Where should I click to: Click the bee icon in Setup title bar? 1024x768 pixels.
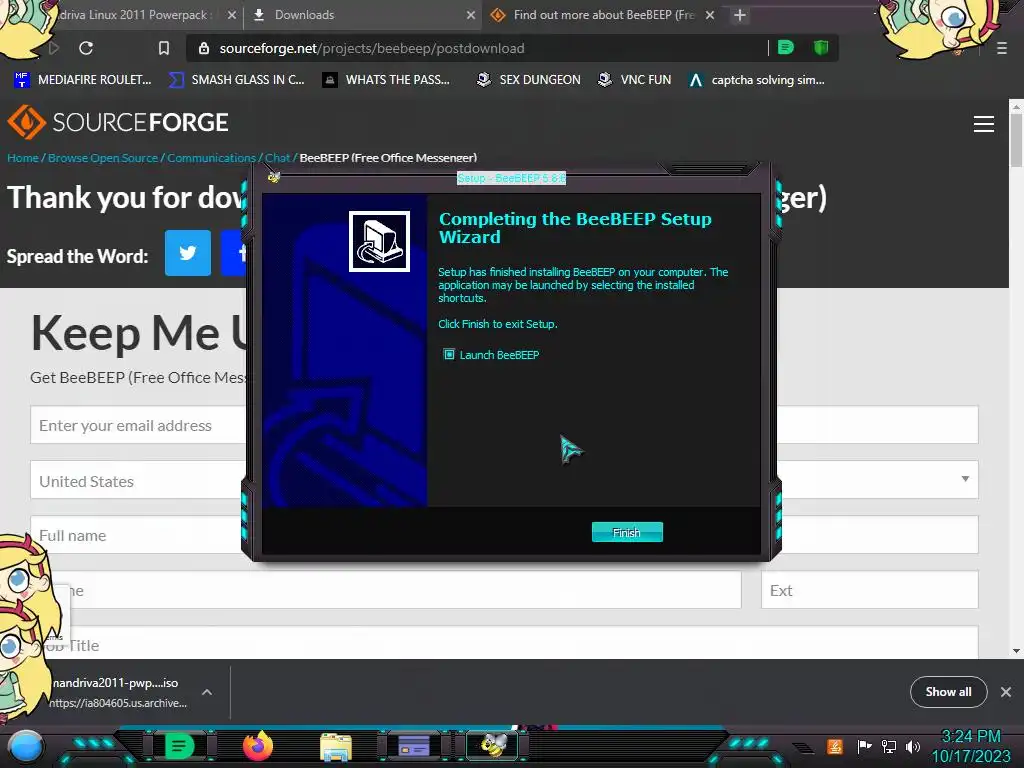[274, 177]
